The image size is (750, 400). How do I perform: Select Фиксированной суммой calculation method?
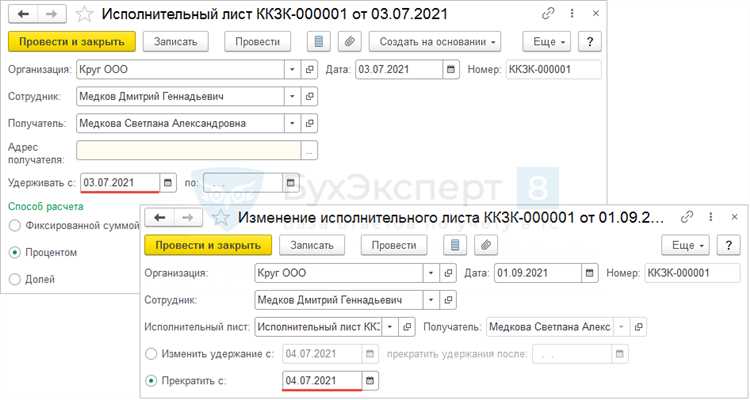coord(15,225)
